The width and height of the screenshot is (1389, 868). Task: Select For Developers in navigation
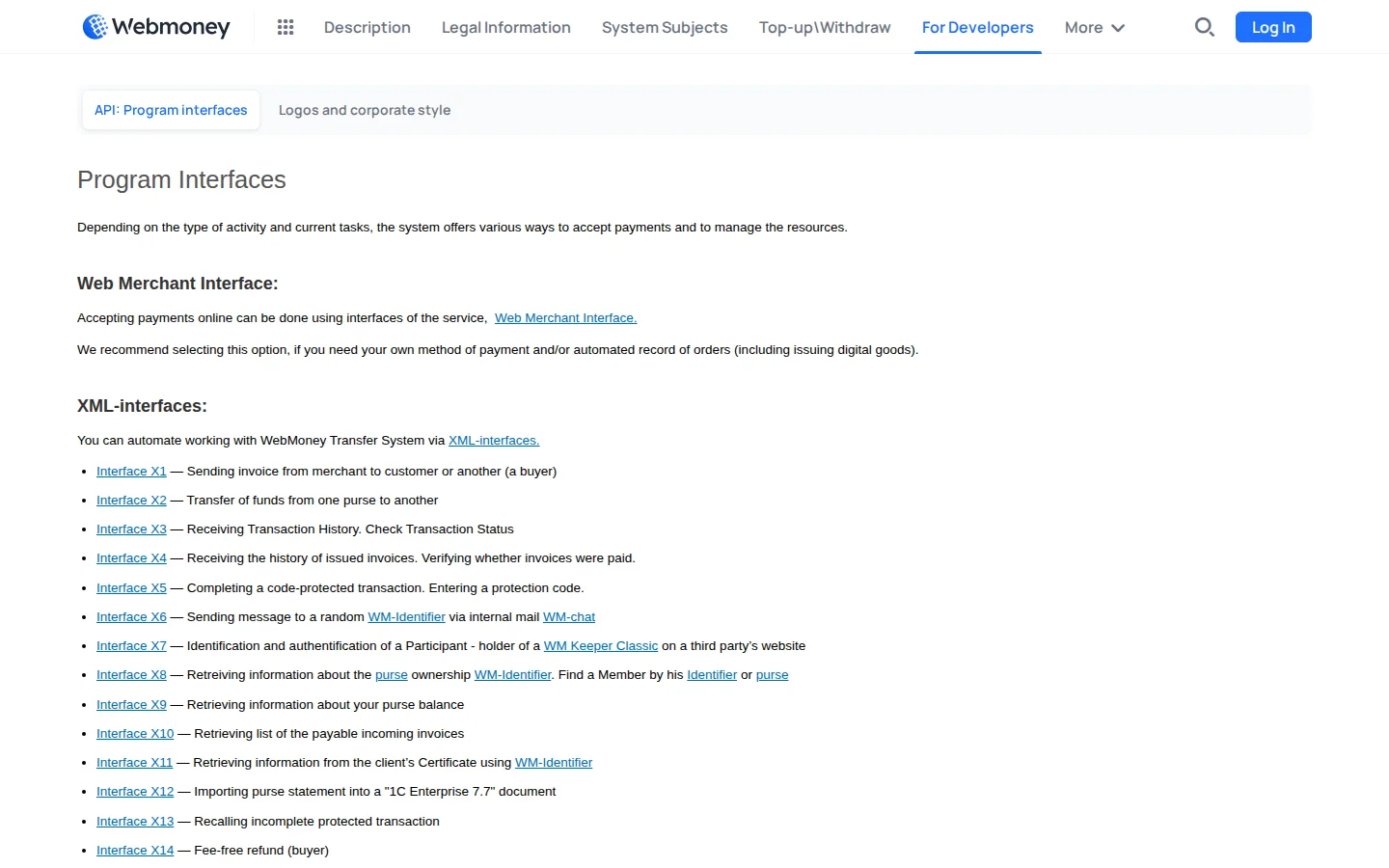(977, 28)
